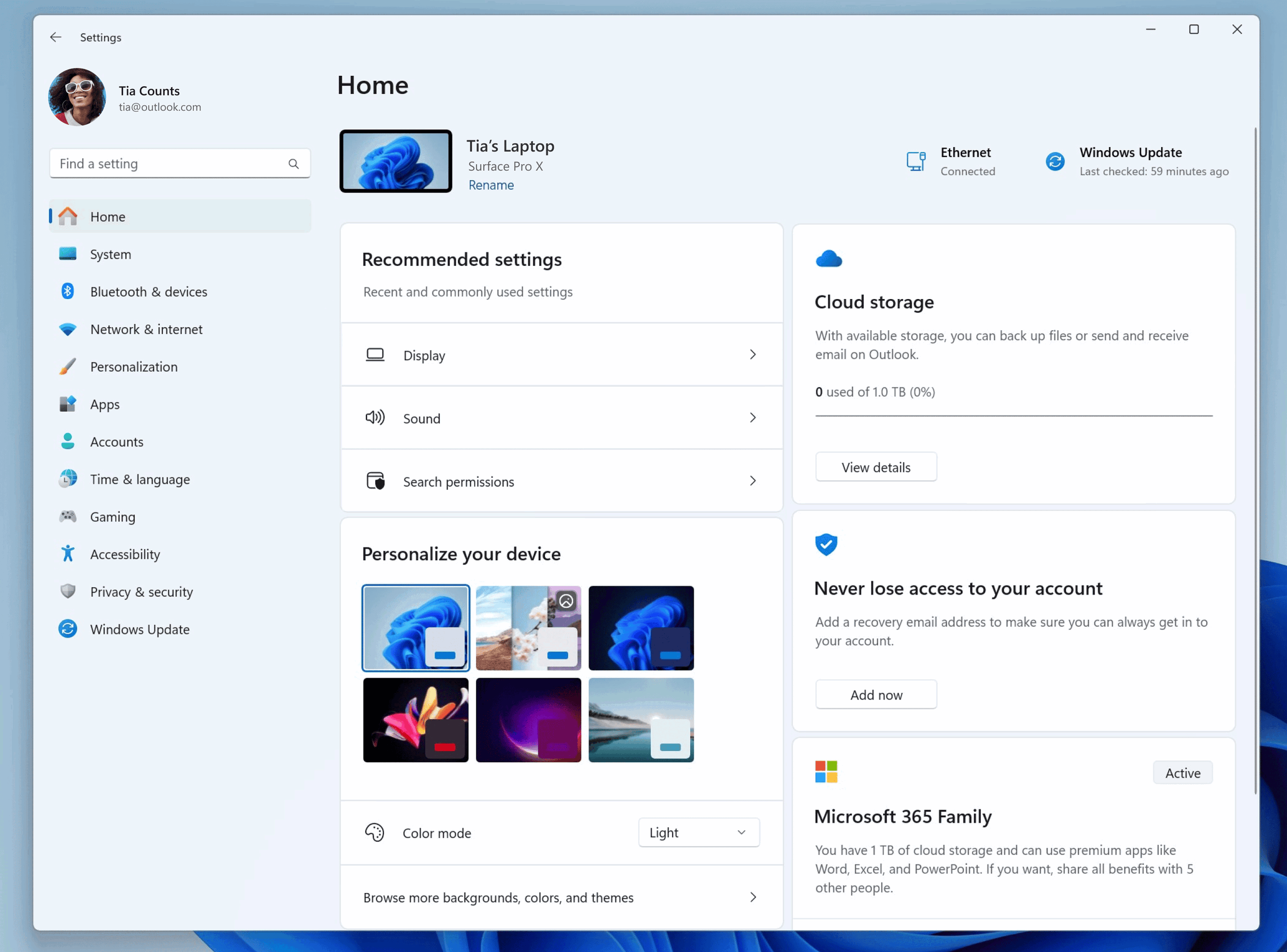Click the Add now recovery email button
The image size is (1287, 952).
[875, 694]
